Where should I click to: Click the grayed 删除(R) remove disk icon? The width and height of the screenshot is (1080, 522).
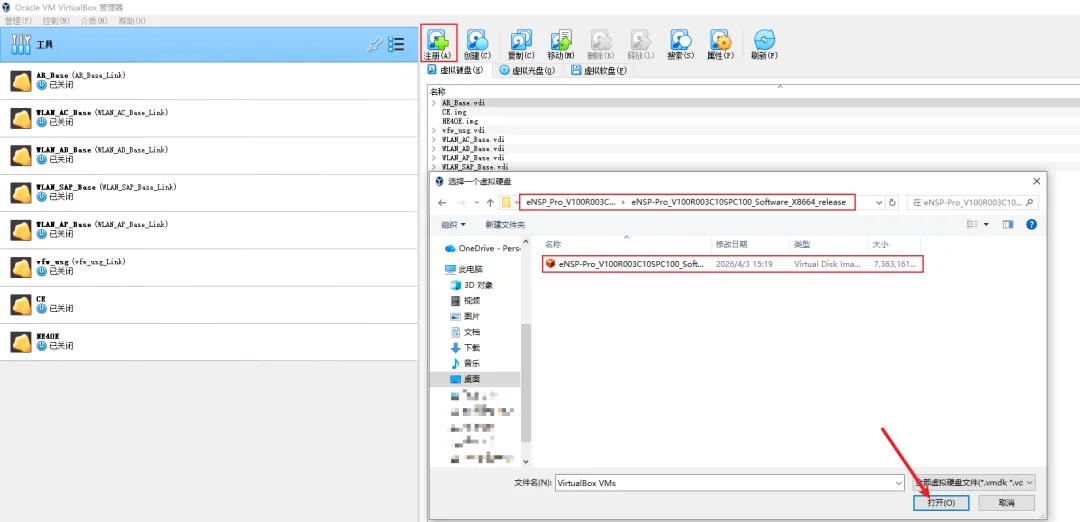tap(601, 44)
